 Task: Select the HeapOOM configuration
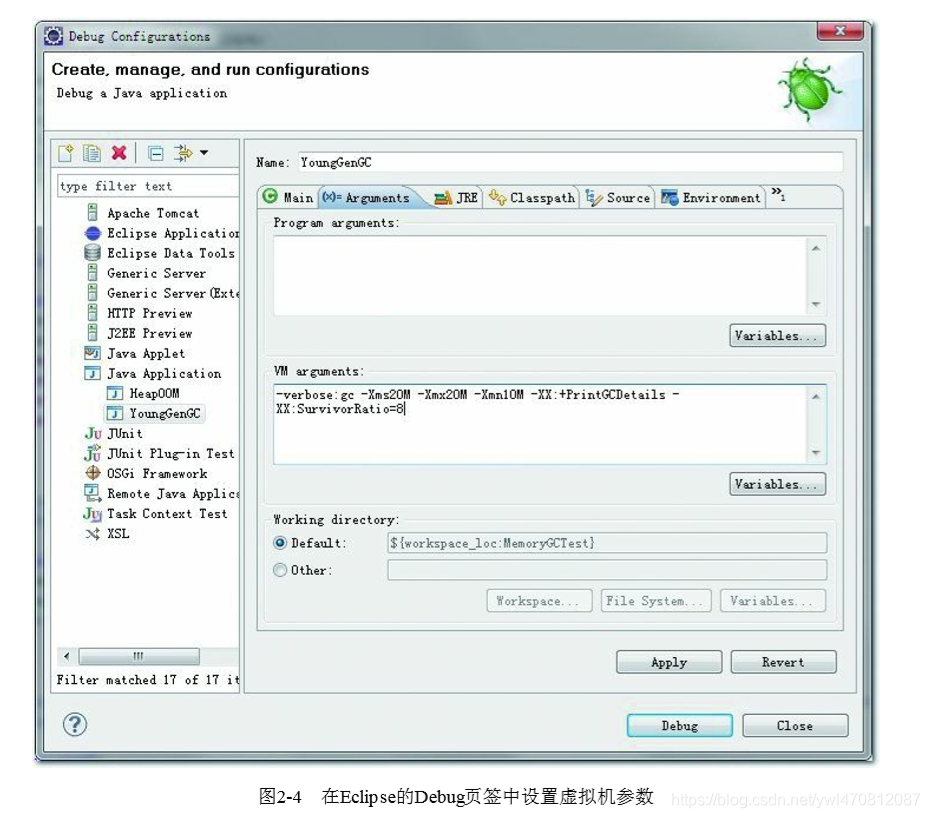tap(154, 393)
